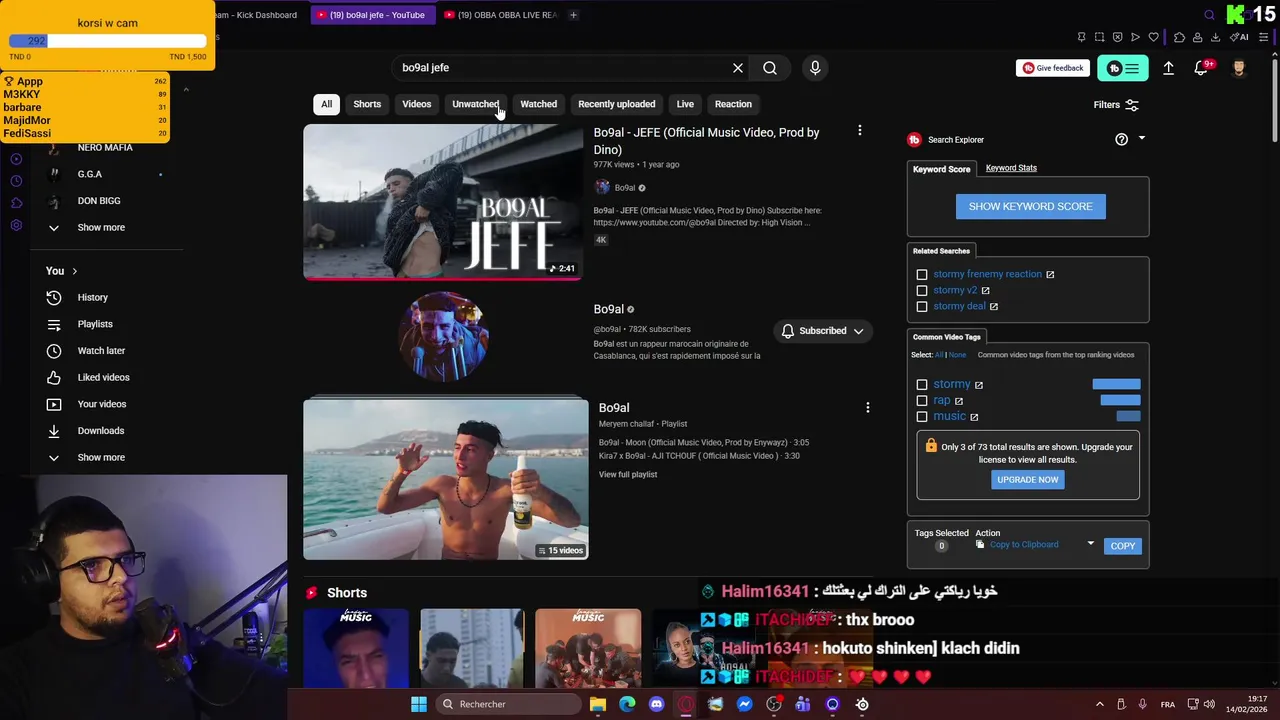Check the 'stormy frenemy reaction' related search
This screenshot has height=720, width=1280.
coord(922,274)
